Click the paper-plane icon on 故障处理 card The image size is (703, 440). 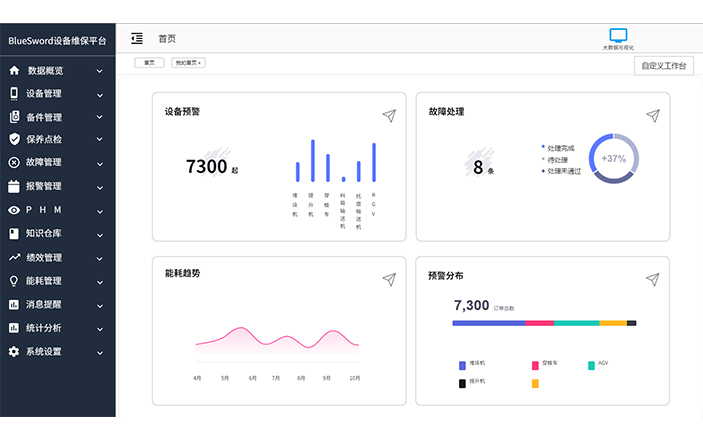point(652,116)
